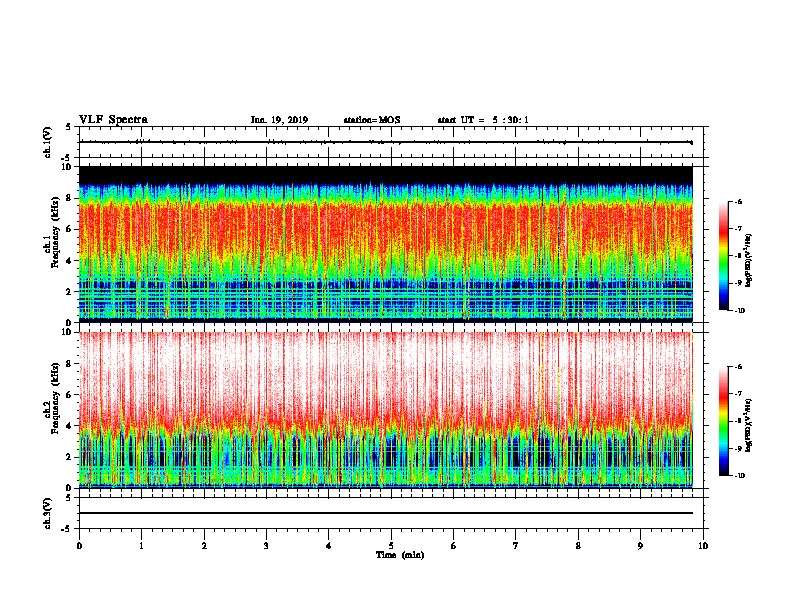
Task: Click time axis tick label "1"
Action: [141, 546]
